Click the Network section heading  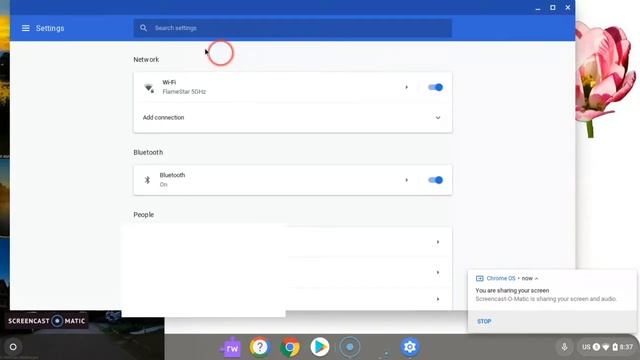[x=146, y=60]
